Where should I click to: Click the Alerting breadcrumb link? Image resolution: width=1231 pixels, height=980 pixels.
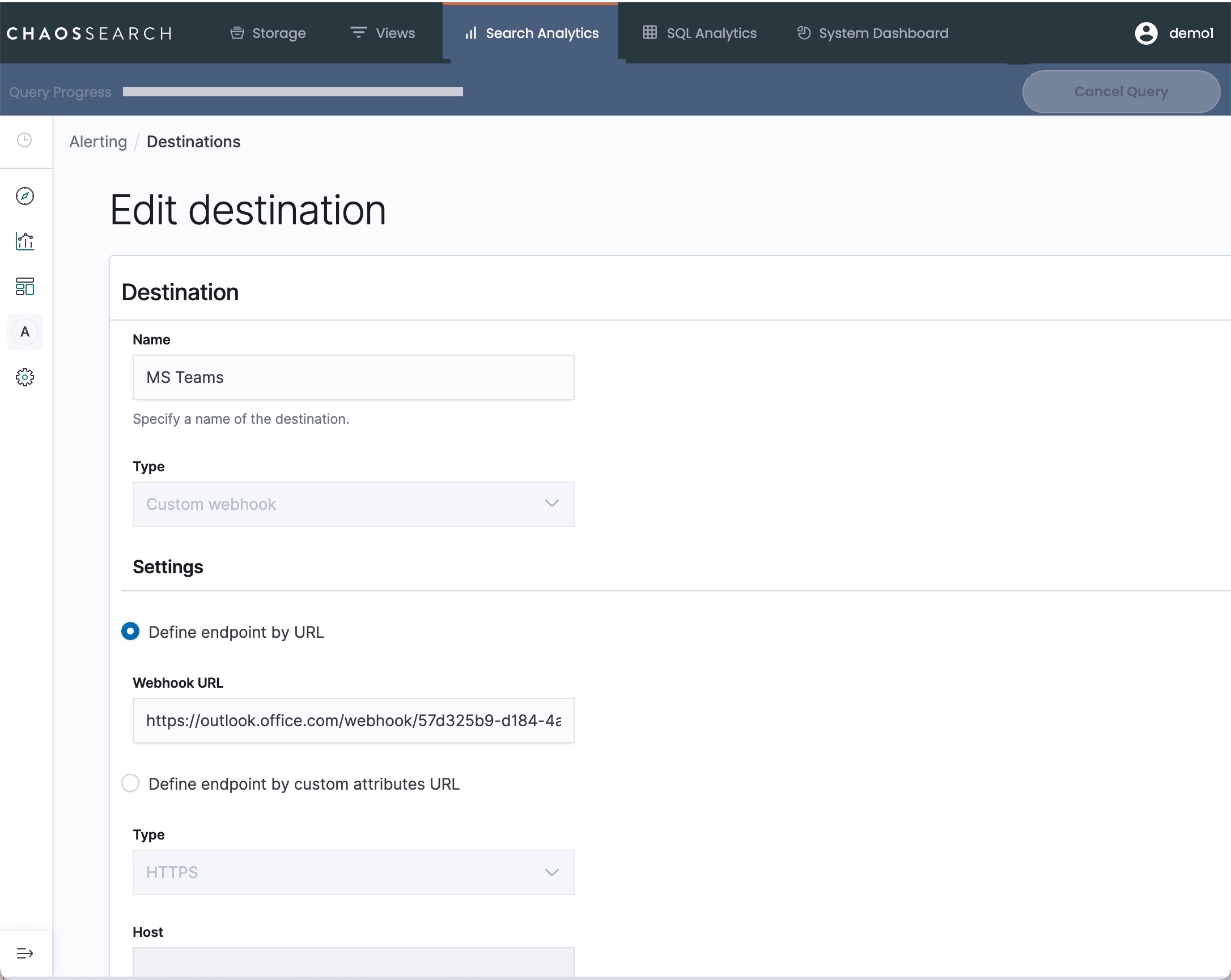click(98, 142)
